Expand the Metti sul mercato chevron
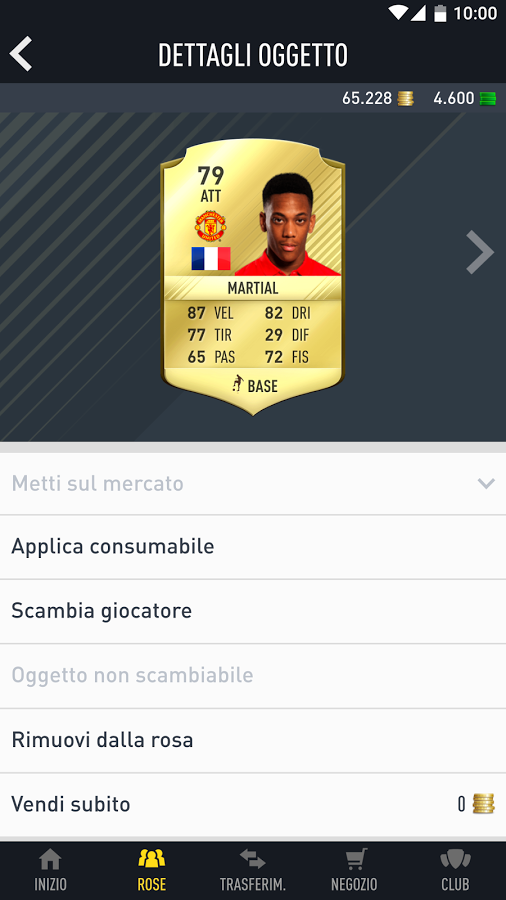Image resolution: width=506 pixels, height=900 pixels. [486, 484]
